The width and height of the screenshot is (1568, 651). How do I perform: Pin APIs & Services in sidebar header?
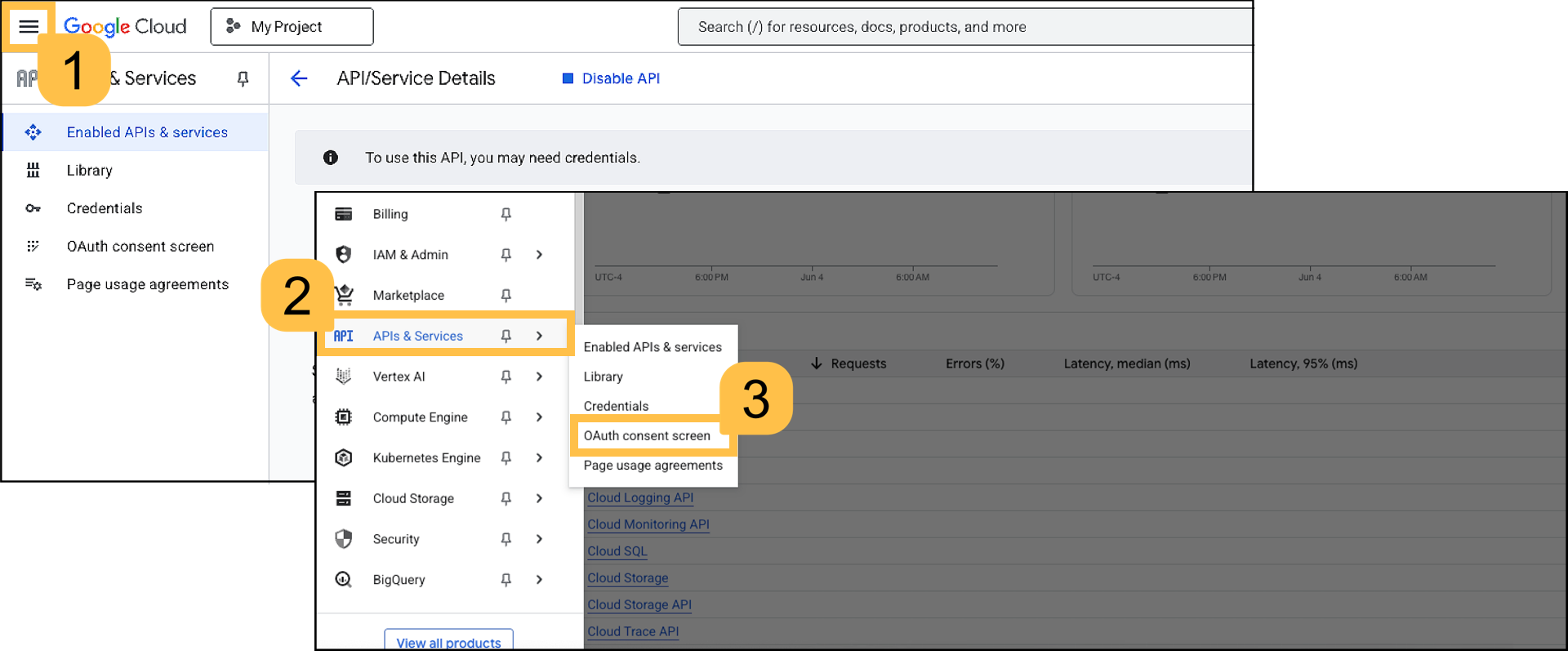tap(243, 78)
